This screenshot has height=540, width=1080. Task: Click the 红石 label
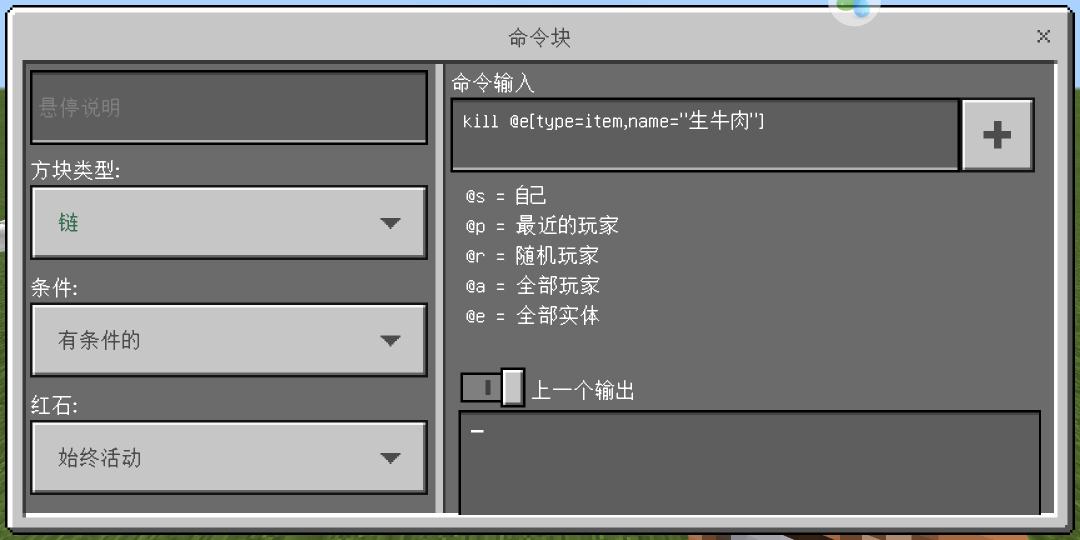coord(54,406)
